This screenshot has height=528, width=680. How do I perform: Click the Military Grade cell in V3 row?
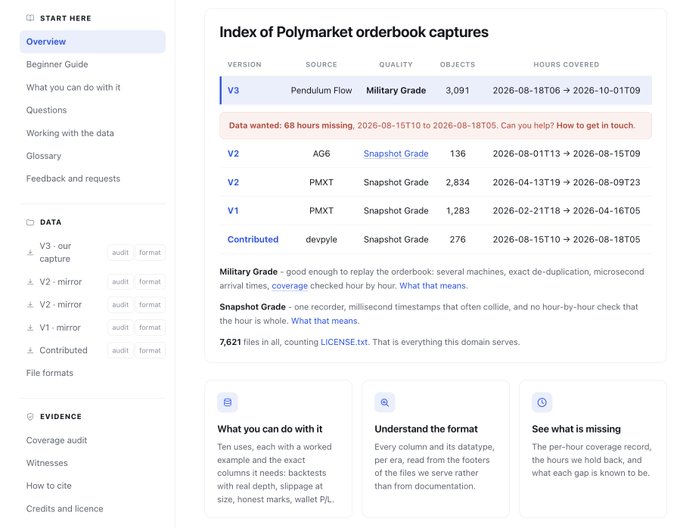pos(396,90)
